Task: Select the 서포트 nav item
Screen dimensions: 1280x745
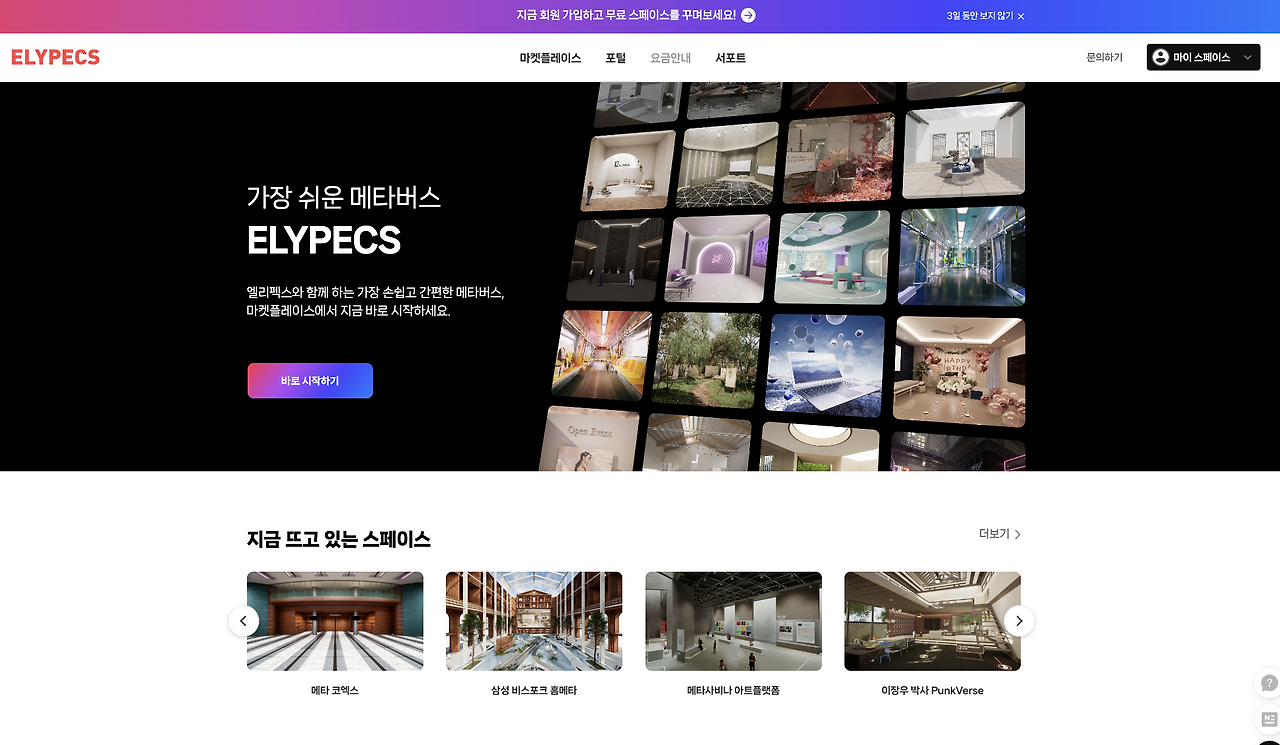Action: tap(729, 57)
